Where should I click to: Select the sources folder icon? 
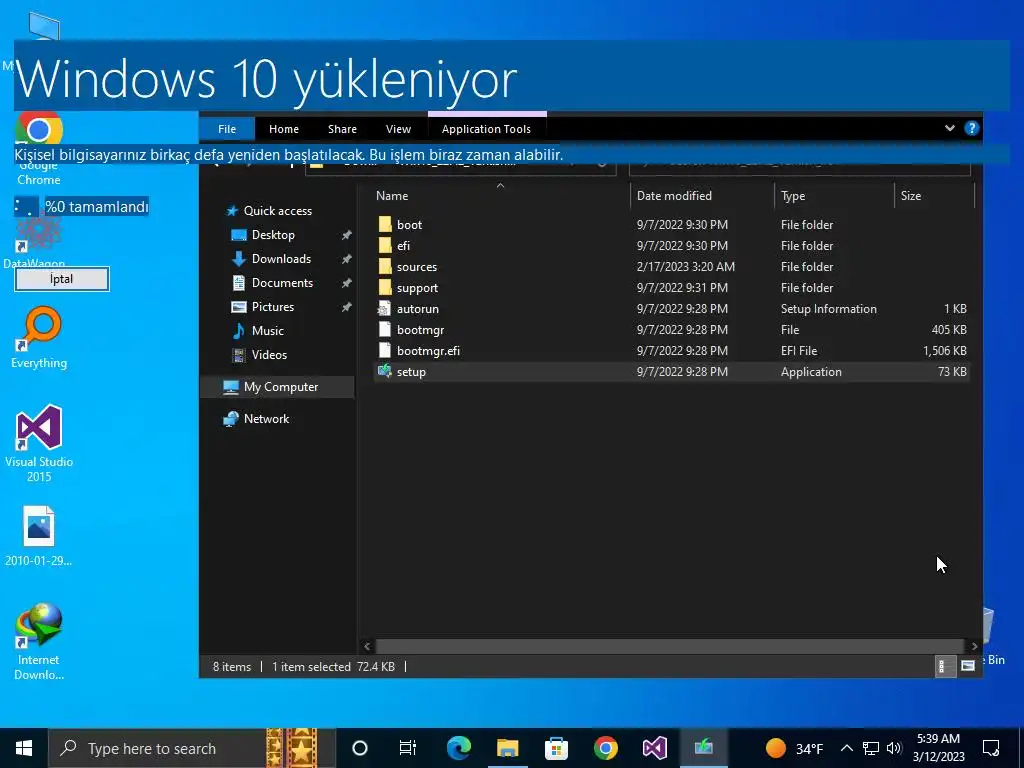click(x=385, y=266)
